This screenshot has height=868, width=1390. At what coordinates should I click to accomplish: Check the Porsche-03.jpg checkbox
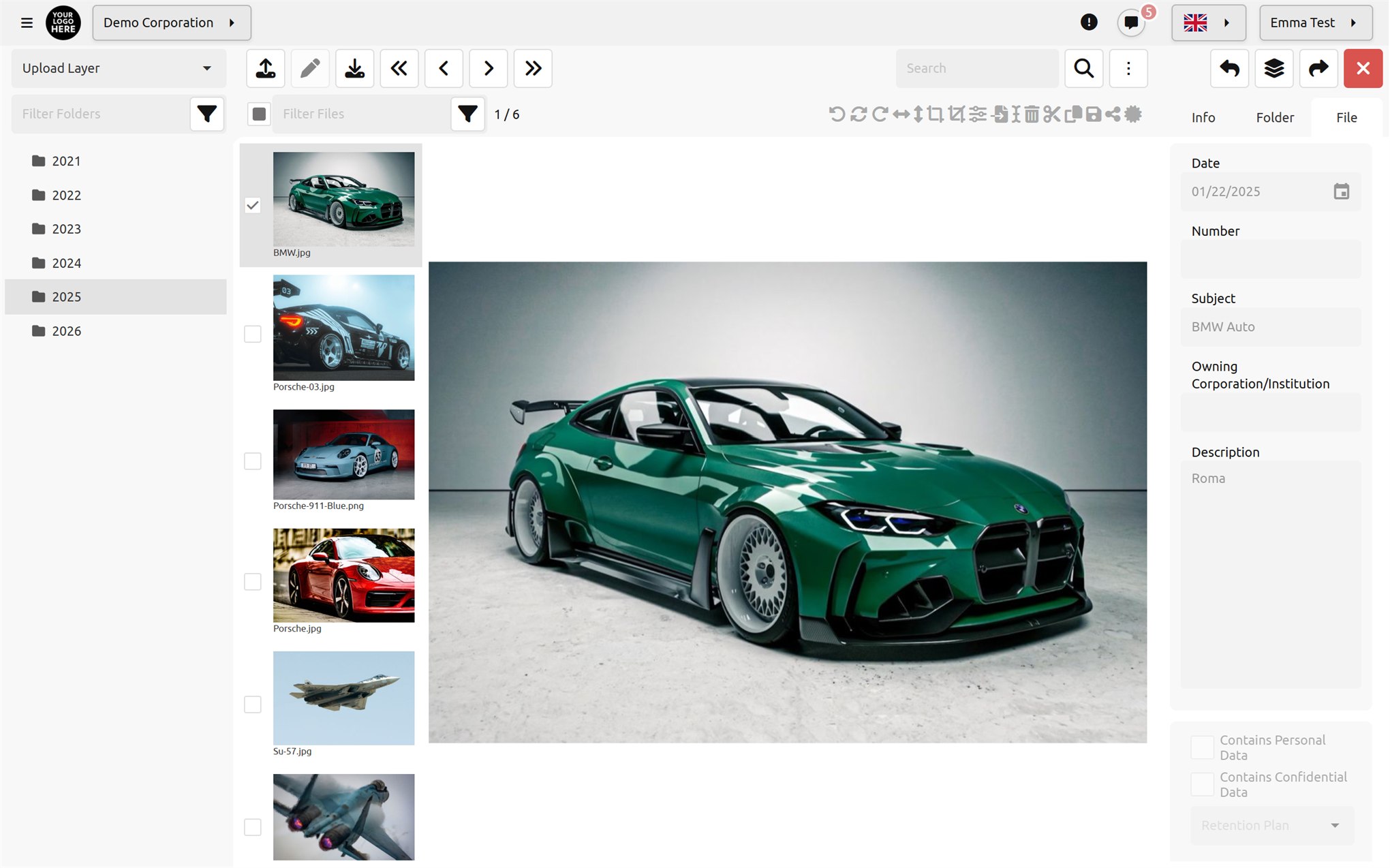click(253, 334)
